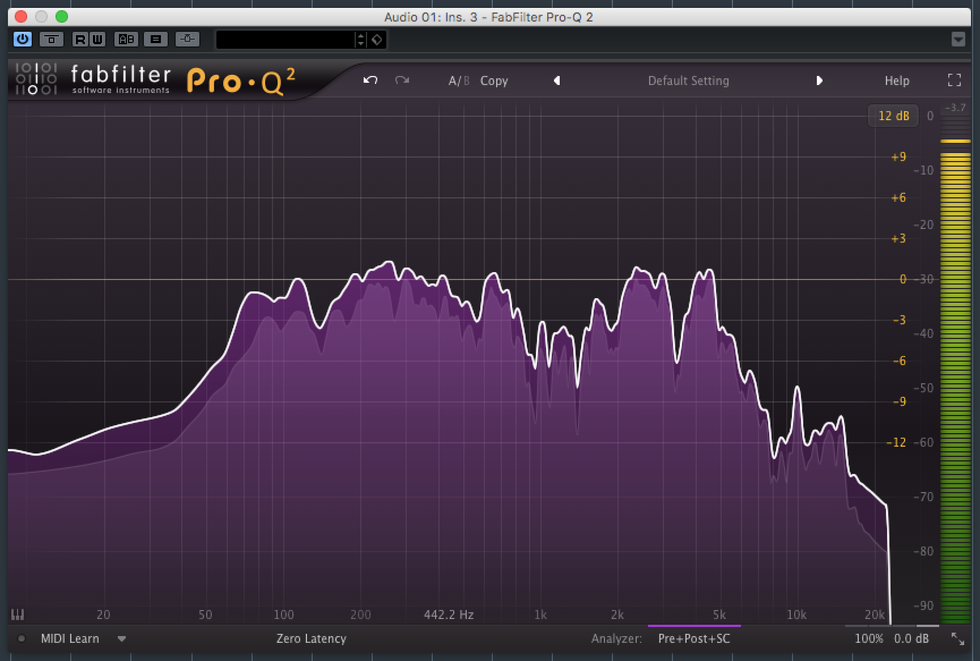
Task: Click the -12 dB scale label
Action: point(896,442)
